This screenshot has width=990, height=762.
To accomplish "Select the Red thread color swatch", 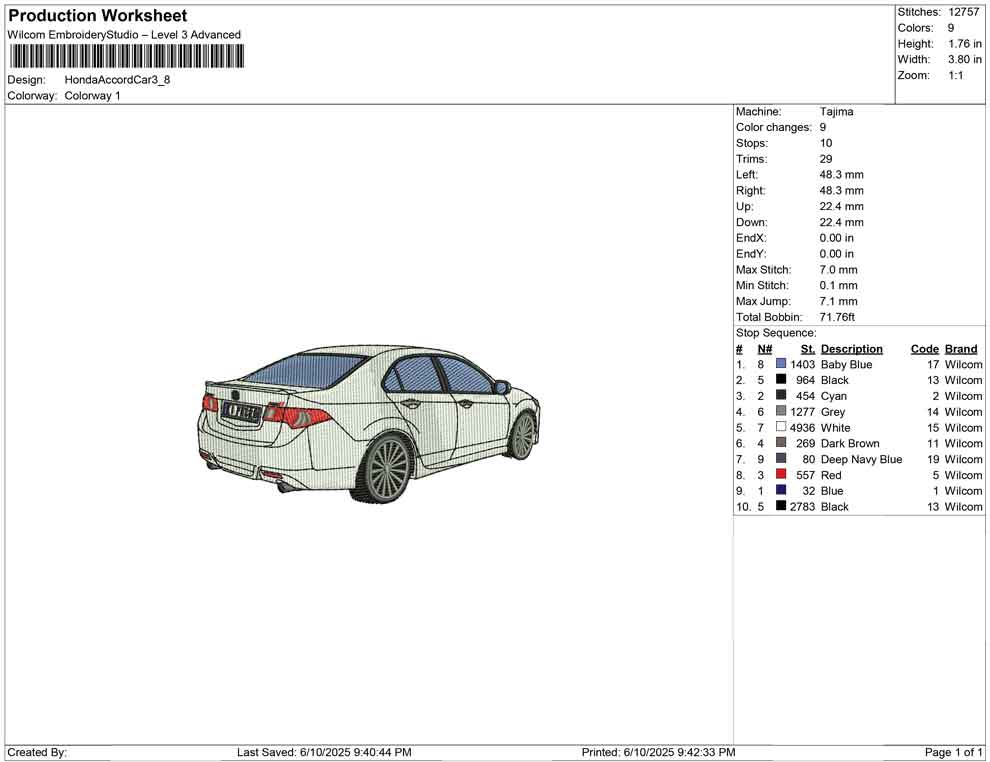I will [x=781, y=475].
